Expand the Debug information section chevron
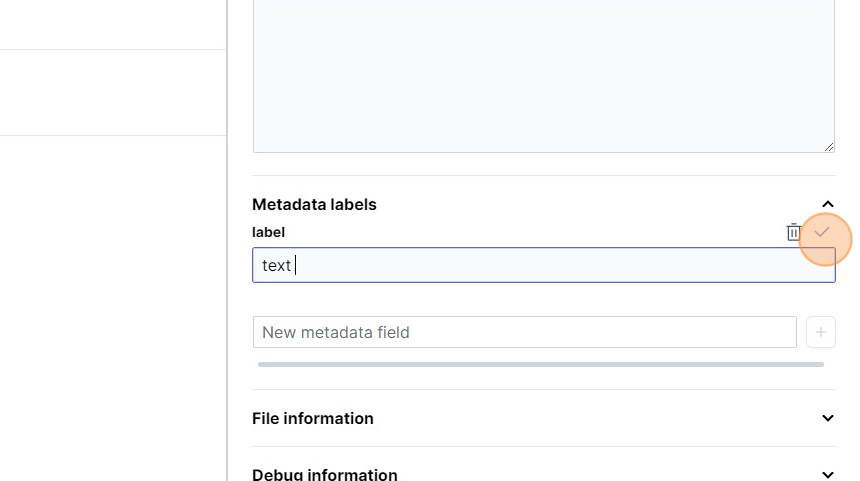This screenshot has width=860, height=481. click(x=827, y=475)
